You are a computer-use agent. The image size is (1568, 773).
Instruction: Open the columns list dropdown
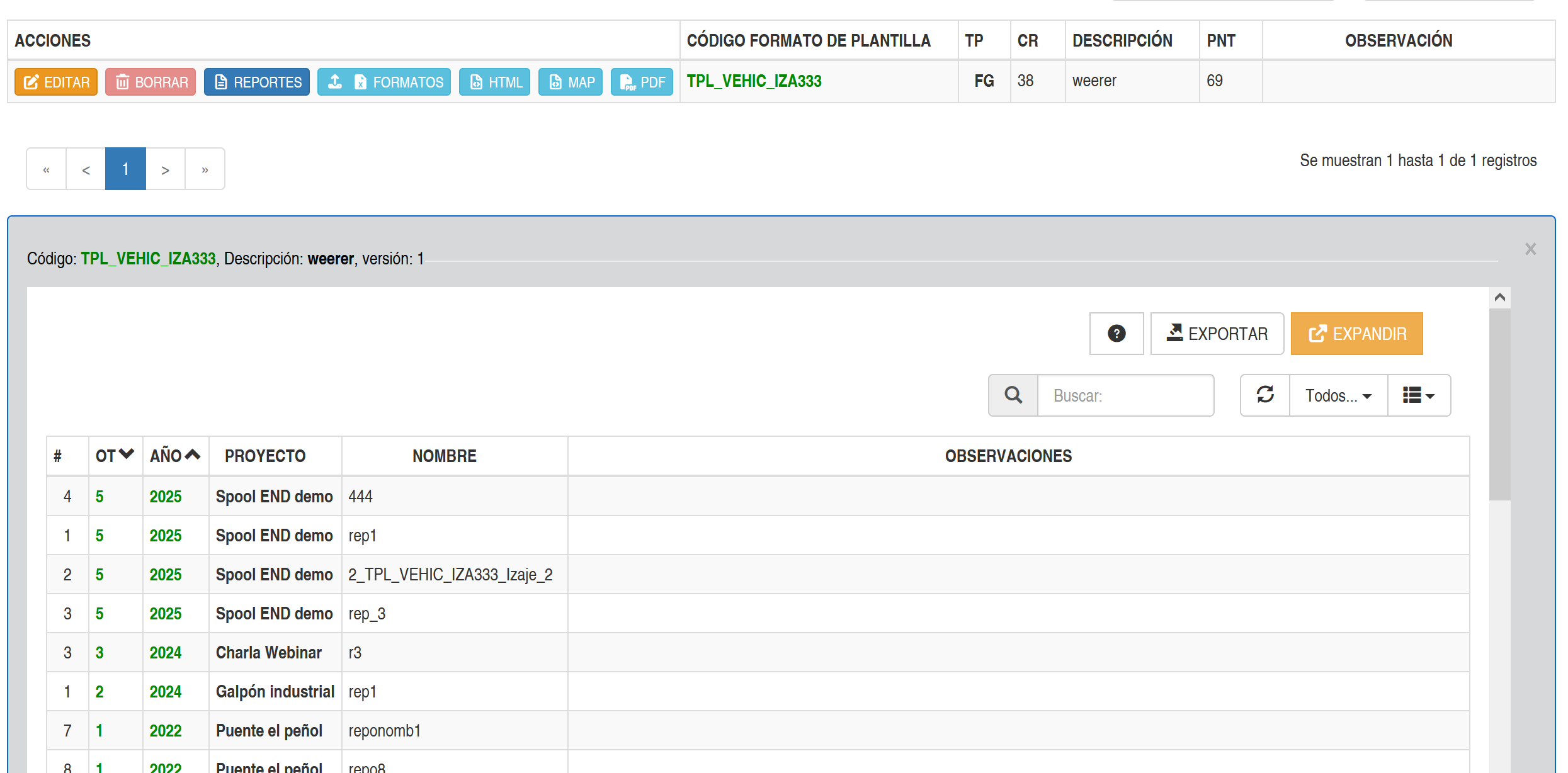tap(1419, 395)
